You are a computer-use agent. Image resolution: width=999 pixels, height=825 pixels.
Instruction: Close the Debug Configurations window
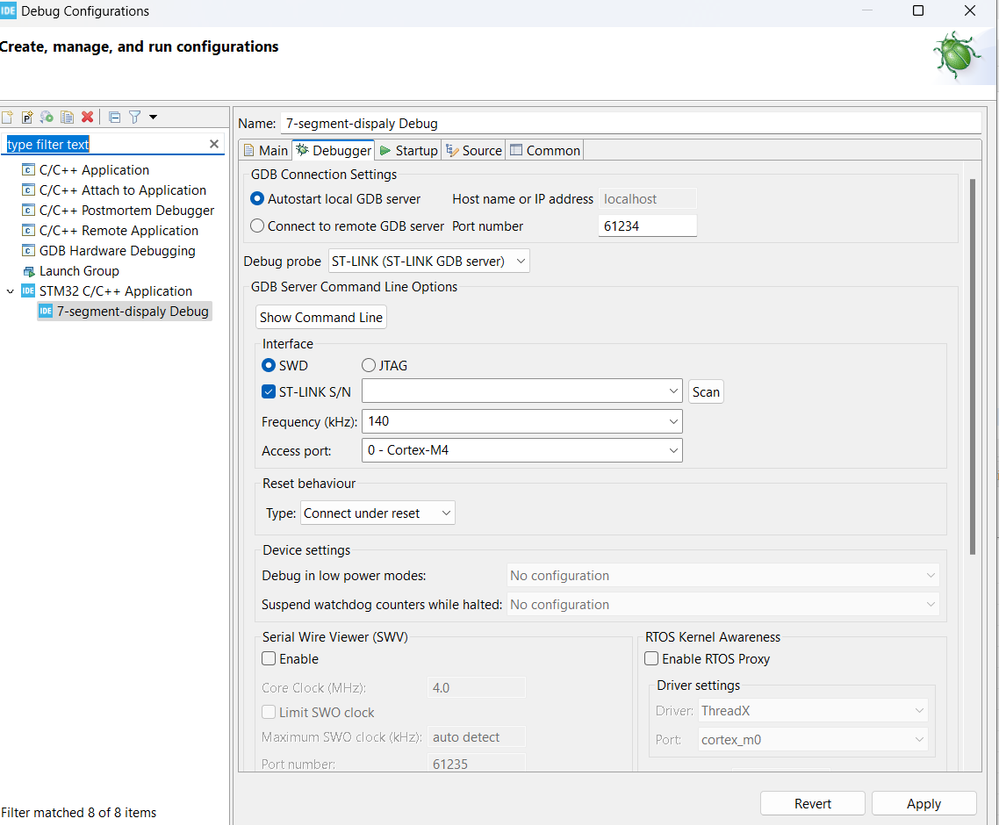point(970,11)
